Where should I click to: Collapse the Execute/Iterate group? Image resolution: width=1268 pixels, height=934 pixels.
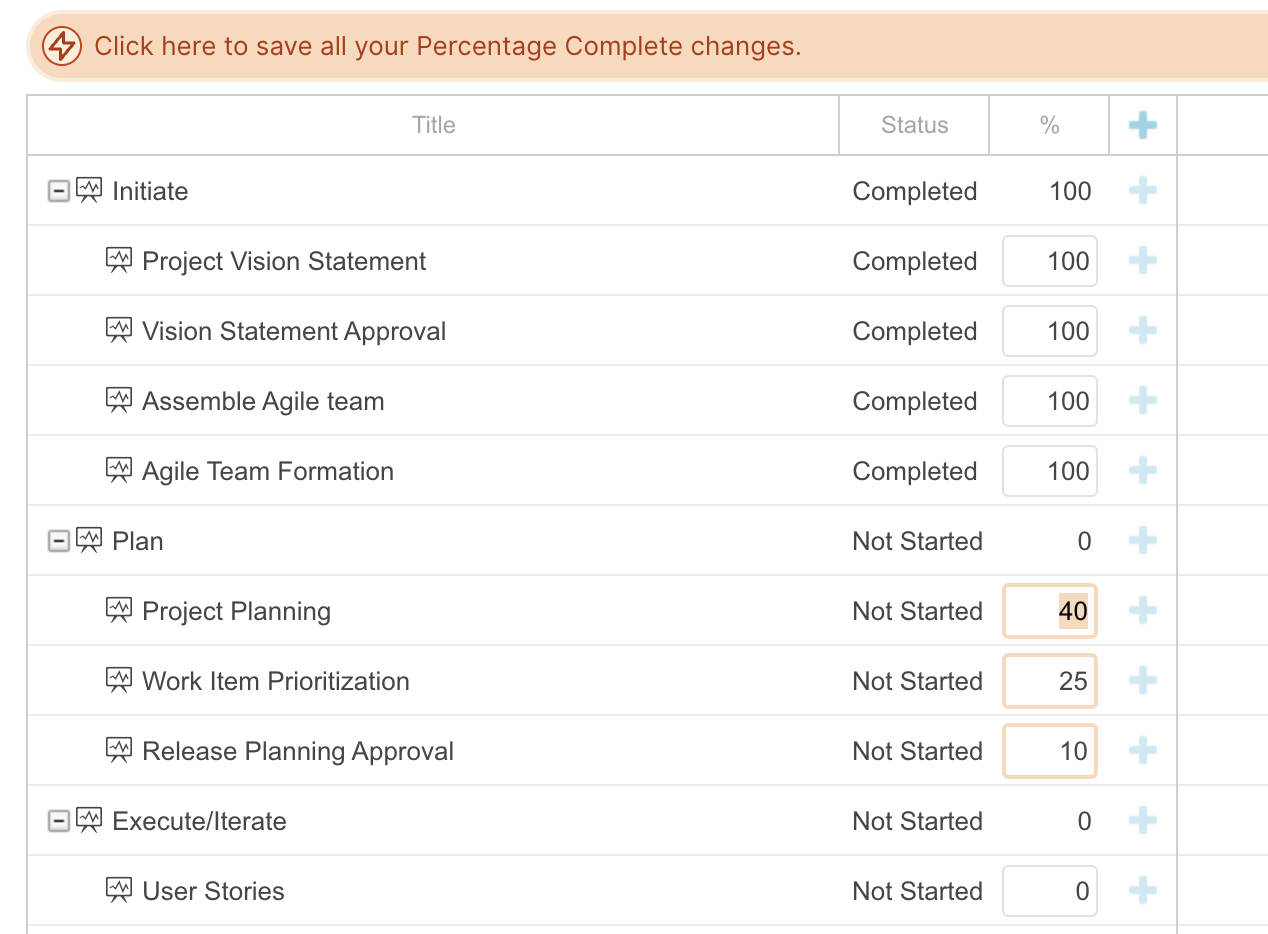point(59,821)
